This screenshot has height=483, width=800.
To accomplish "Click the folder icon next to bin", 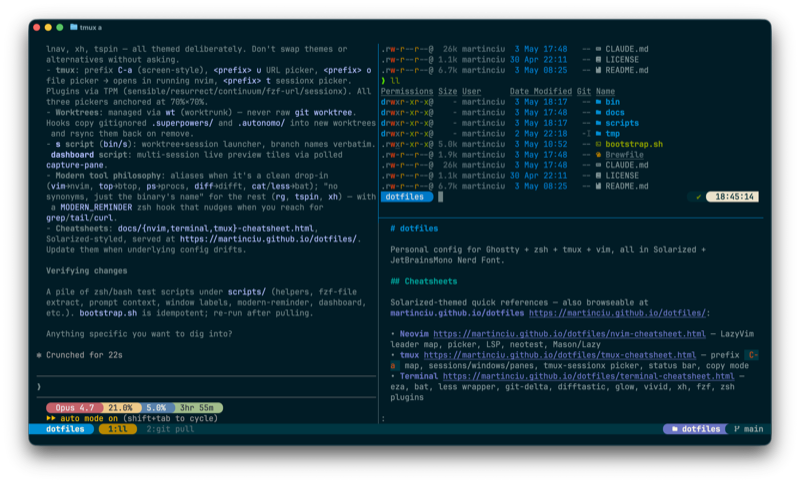I will click(598, 102).
